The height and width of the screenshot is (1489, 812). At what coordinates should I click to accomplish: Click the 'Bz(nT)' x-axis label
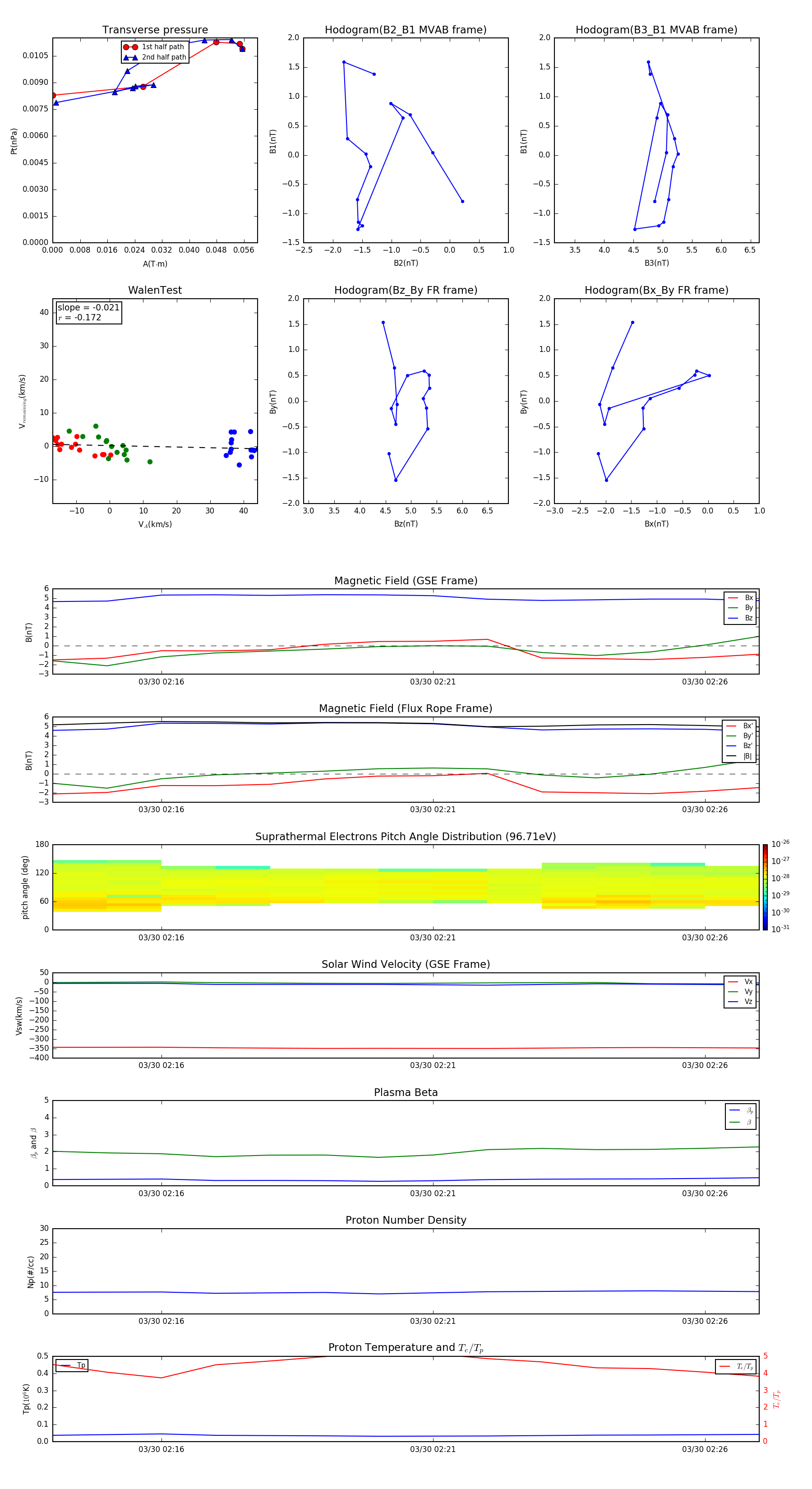(406, 524)
